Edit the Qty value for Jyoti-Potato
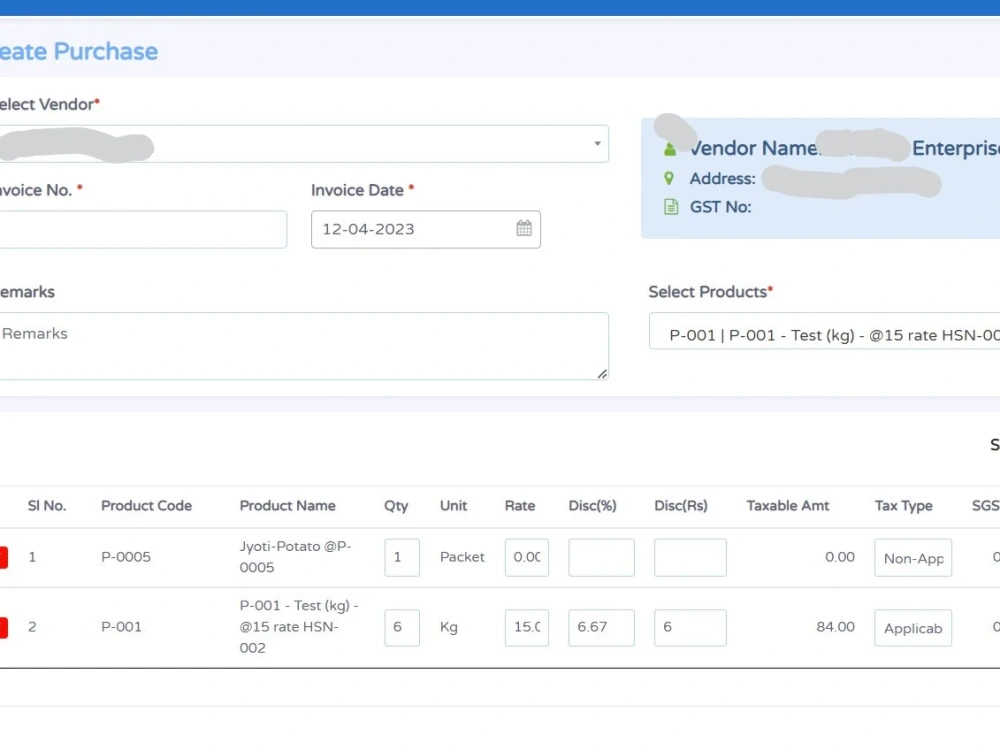The image size is (1000, 750). tap(401, 557)
